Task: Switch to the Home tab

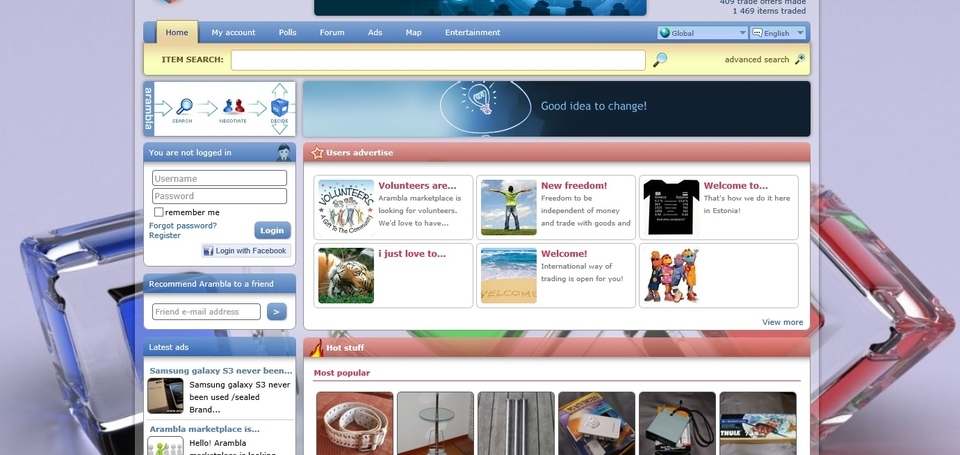Action: (x=177, y=32)
